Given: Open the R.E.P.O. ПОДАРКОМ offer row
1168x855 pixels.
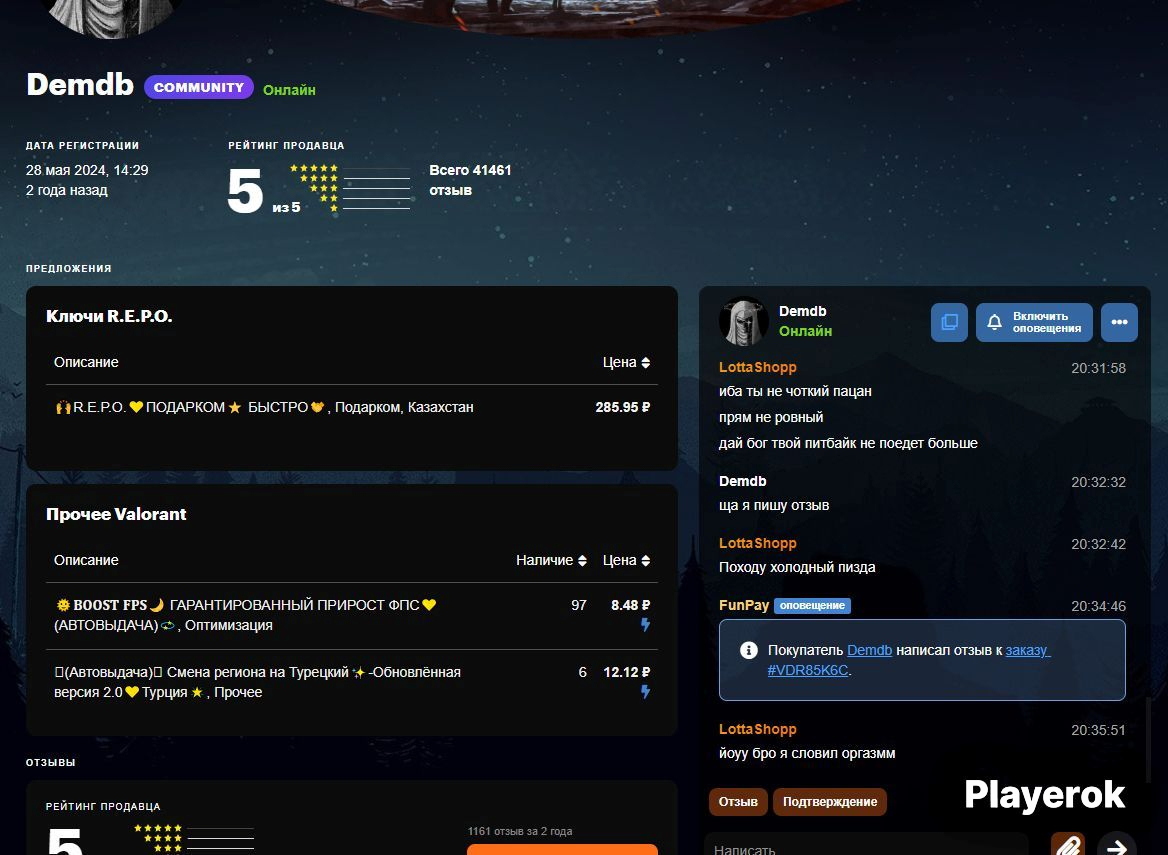Looking at the screenshot, I should 352,407.
